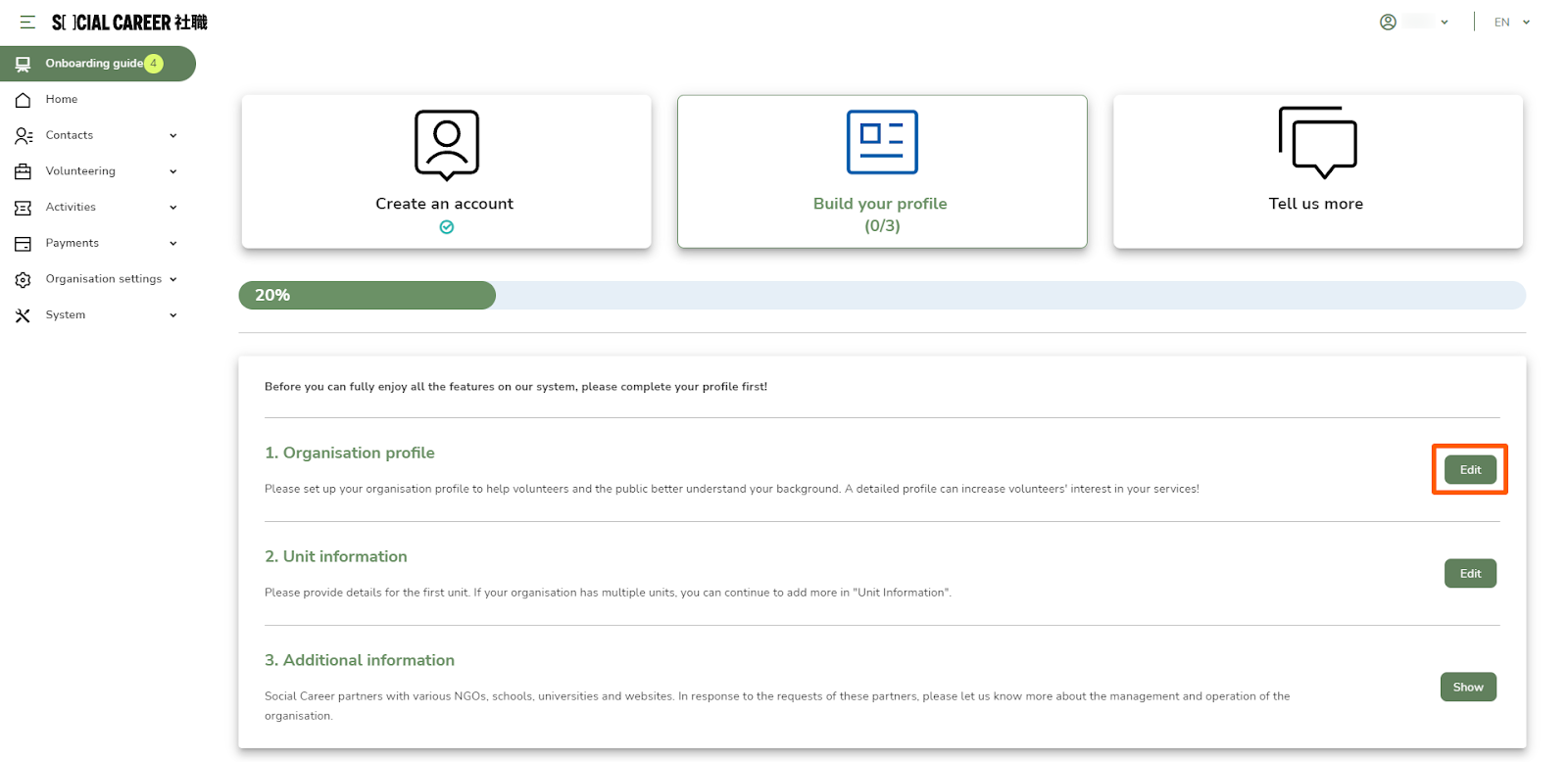This screenshot has width=1568, height=762.
Task: Click the '2. Unit information' heading
Action: click(336, 556)
